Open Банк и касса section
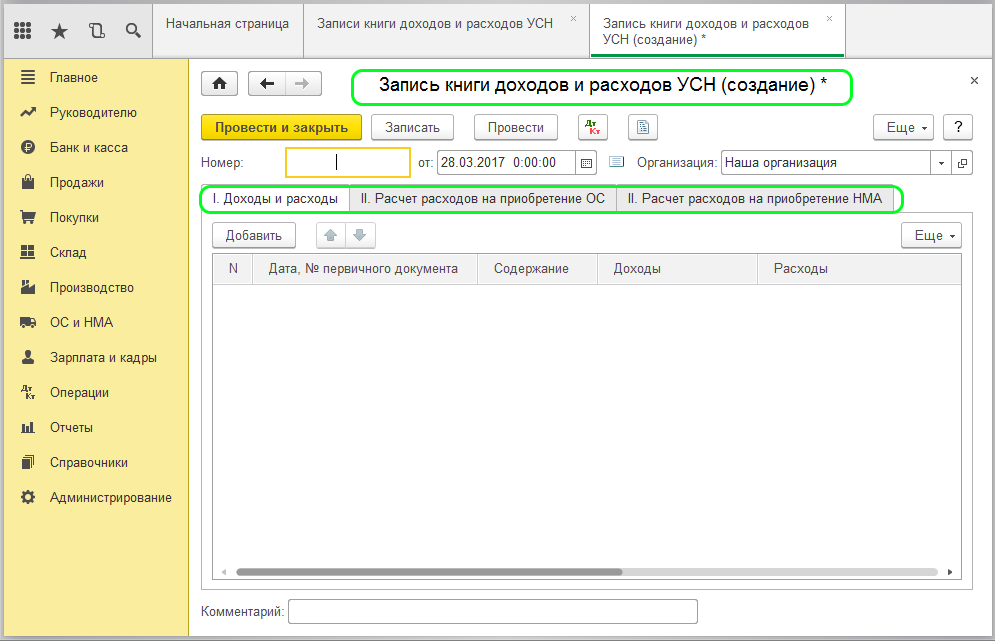The image size is (995, 641). point(88,148)
